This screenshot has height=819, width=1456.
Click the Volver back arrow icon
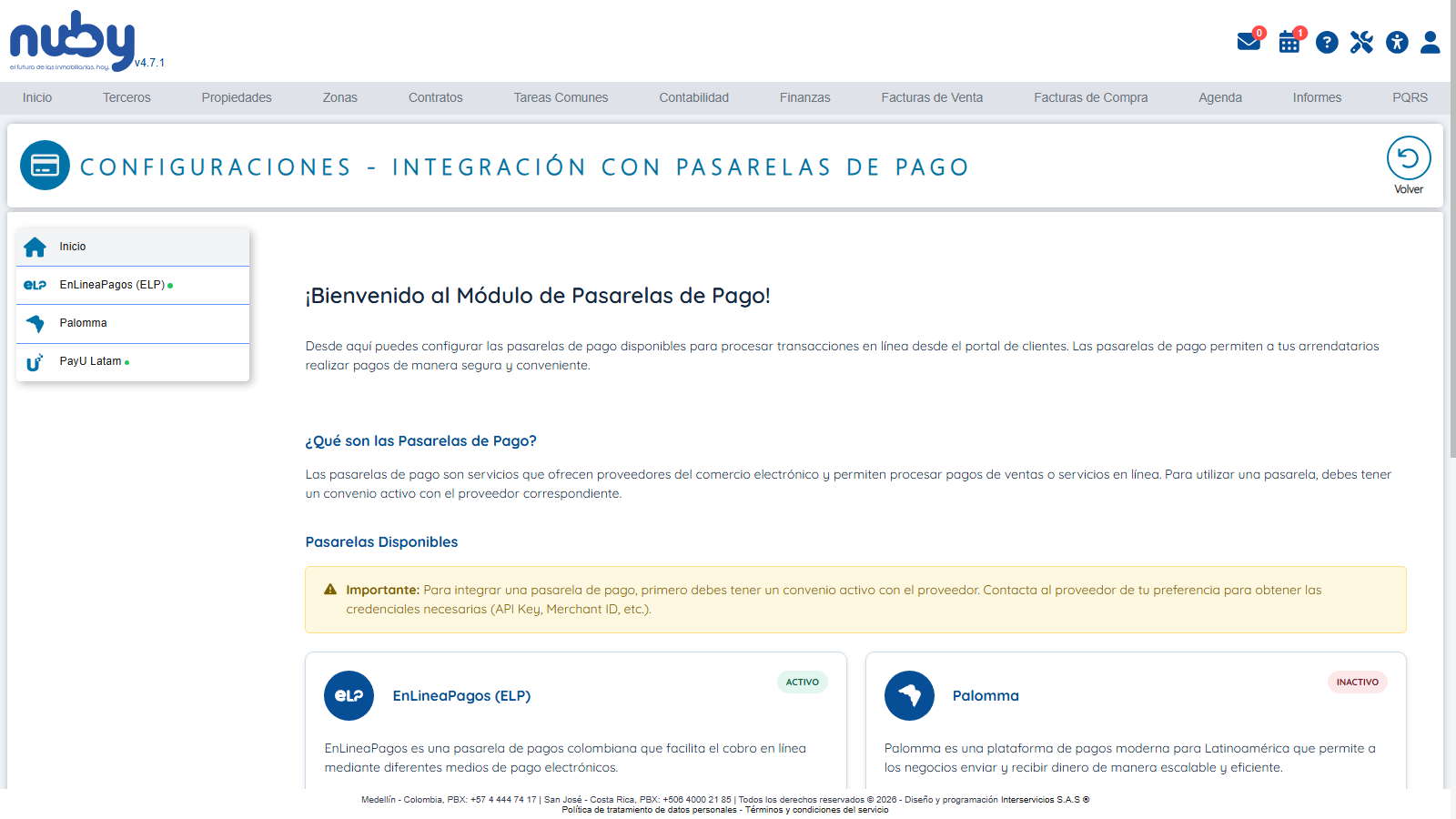(1409, 158)
